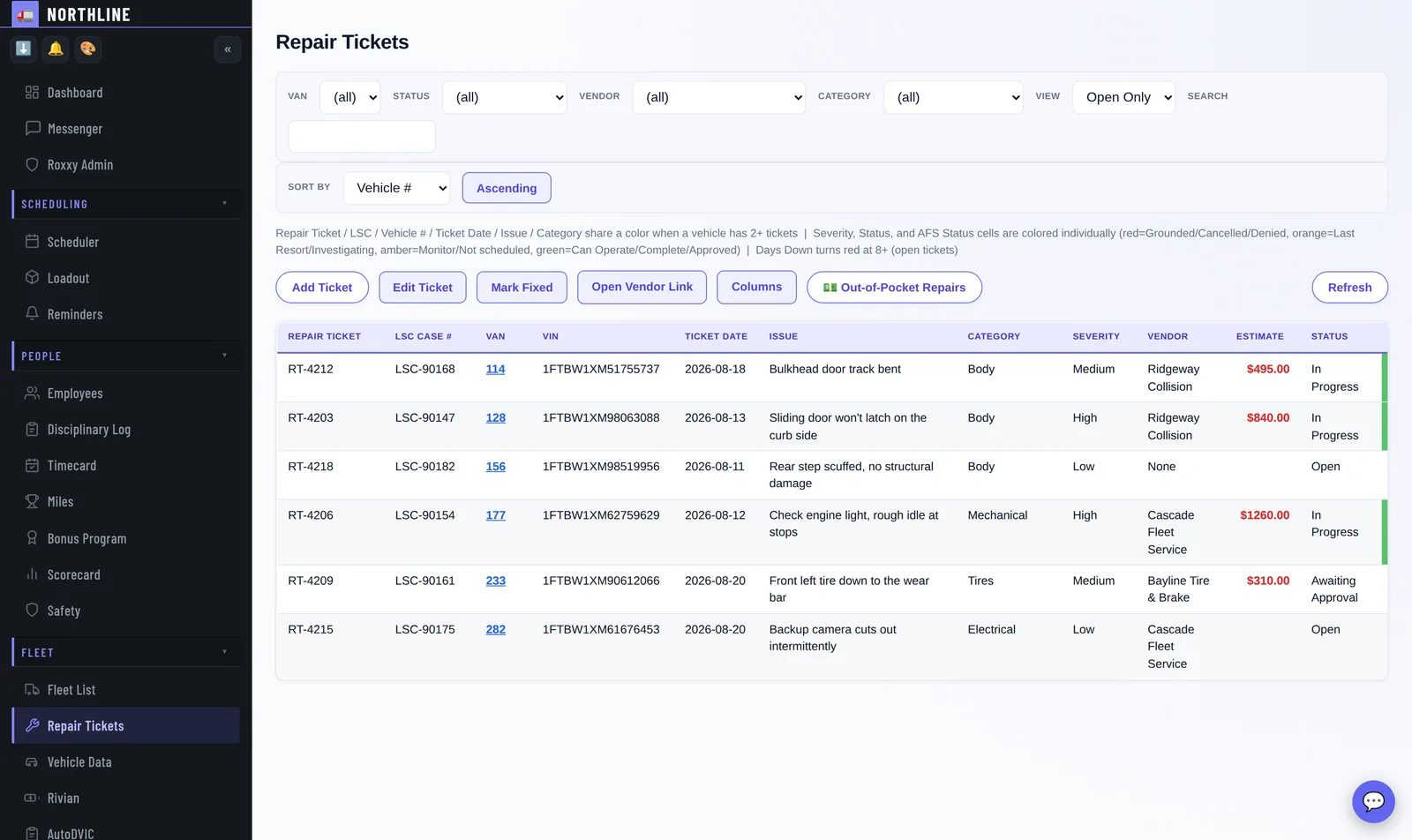Image resolution: width=1412 pixels, height=840 pixels.
Task: Click the Repair Tickets wrench icon
Action: (x=33, y=726)
